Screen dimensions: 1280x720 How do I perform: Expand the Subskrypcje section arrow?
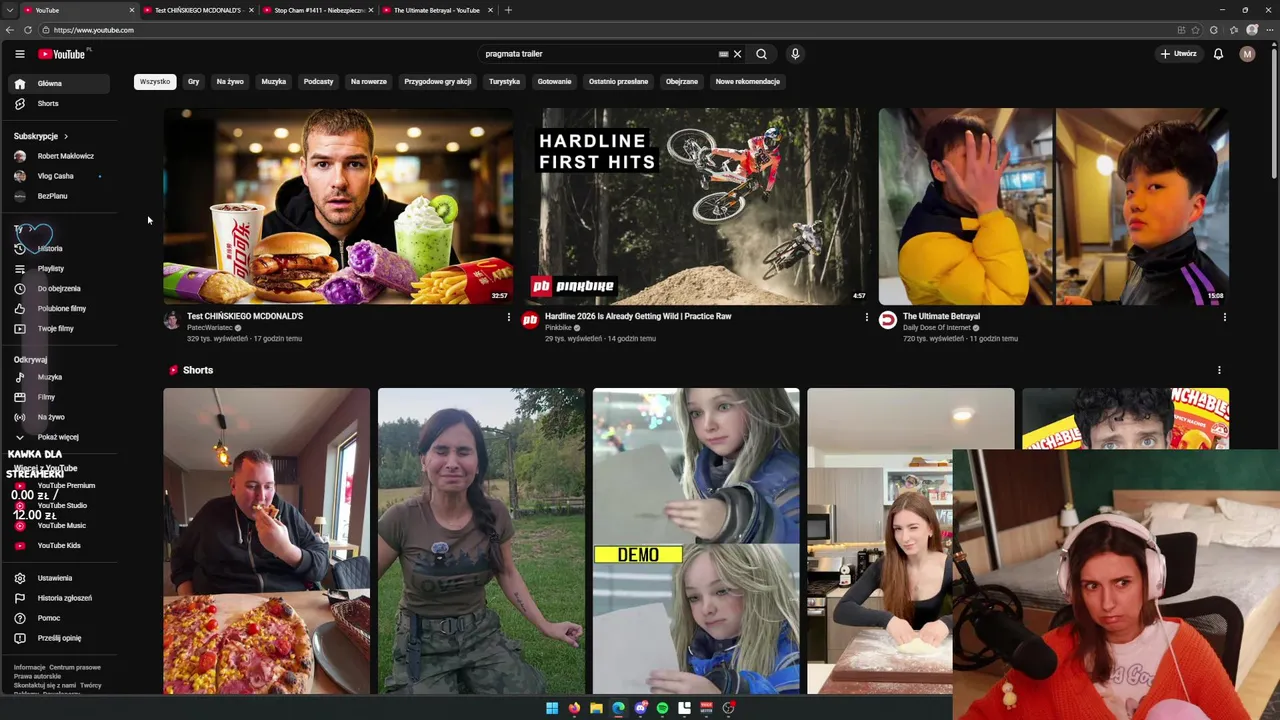(66, 136)
